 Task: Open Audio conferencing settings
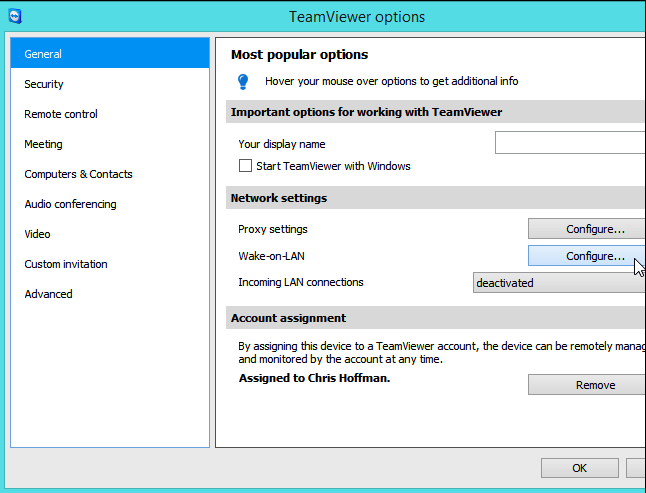coord(110,204)
